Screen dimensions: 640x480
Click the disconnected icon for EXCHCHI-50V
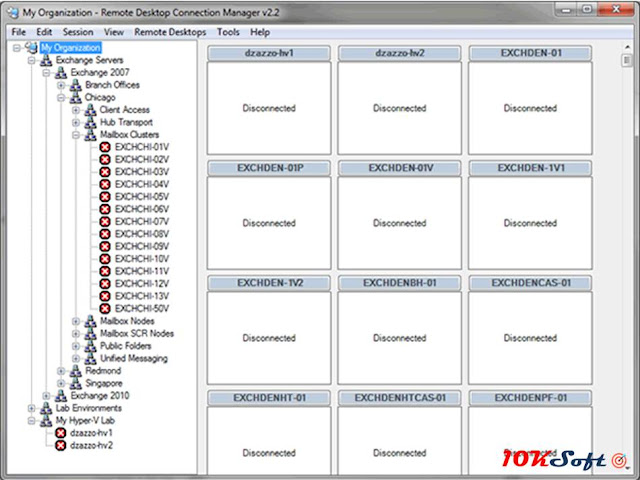[x=105, y=309]
